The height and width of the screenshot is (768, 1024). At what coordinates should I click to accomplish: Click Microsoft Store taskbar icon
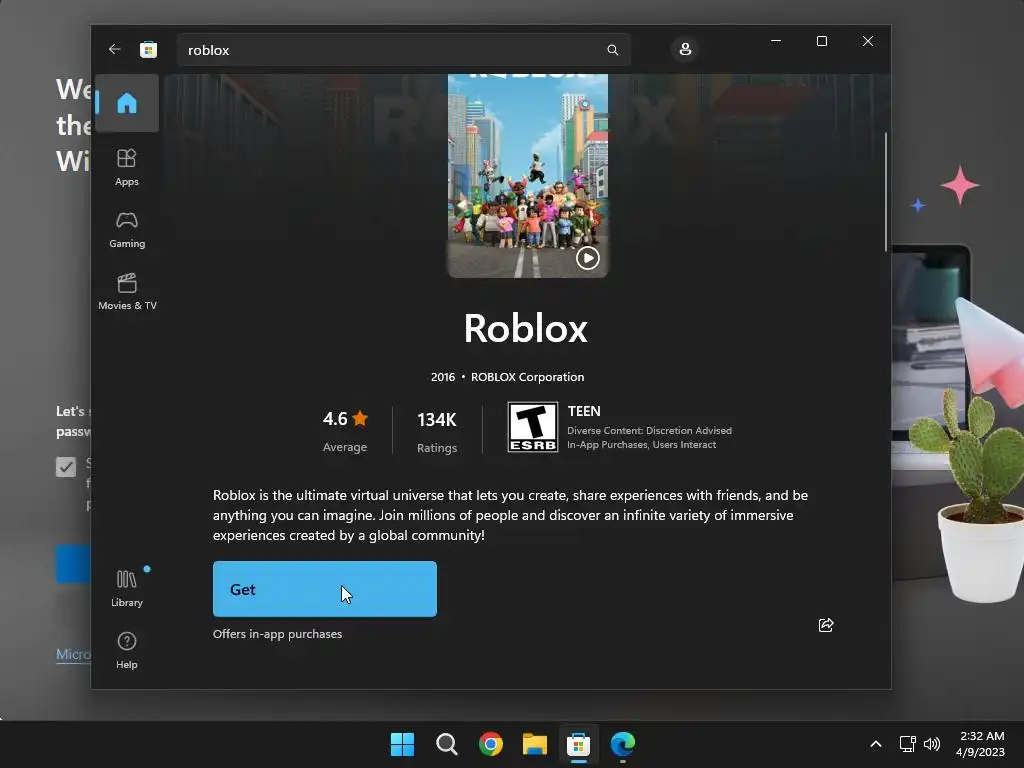579,744
